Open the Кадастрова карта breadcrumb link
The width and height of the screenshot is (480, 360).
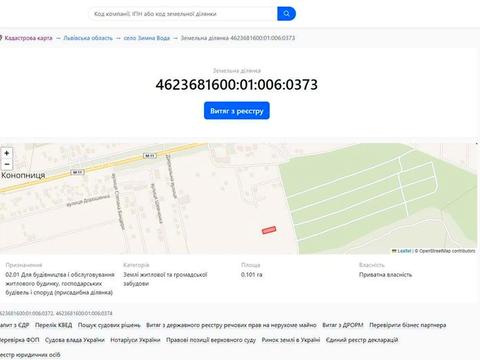coord(28,38)
